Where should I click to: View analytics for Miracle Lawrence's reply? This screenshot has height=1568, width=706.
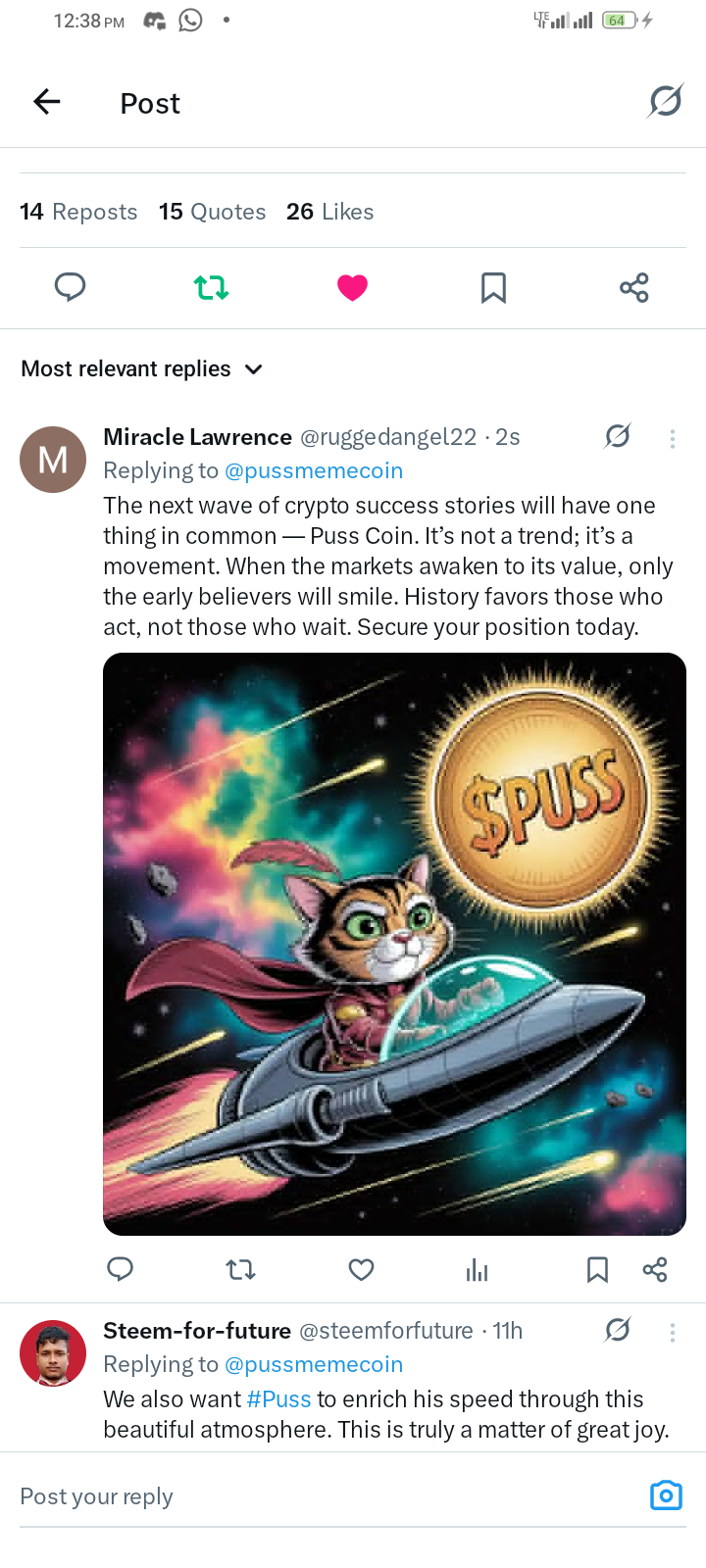click(478, 1270)
